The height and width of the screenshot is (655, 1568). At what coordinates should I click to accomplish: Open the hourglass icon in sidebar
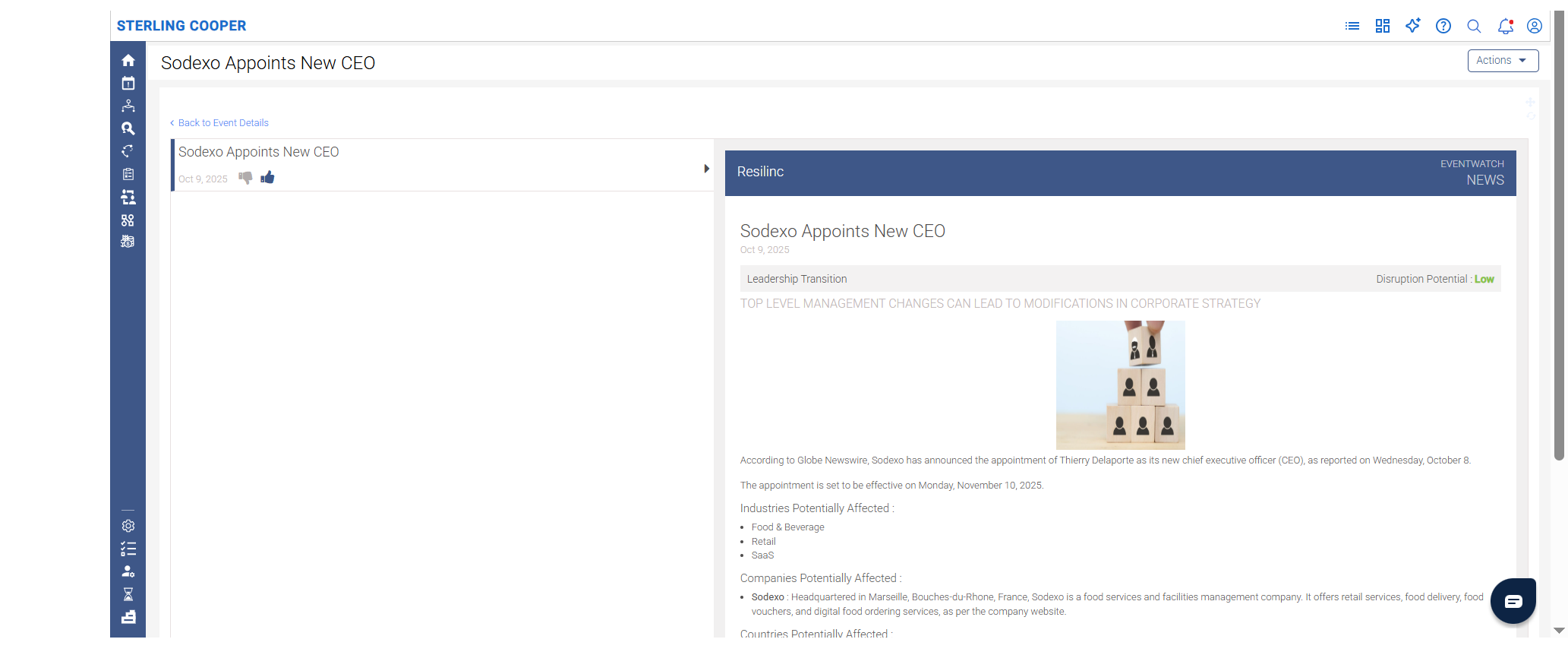128,594
